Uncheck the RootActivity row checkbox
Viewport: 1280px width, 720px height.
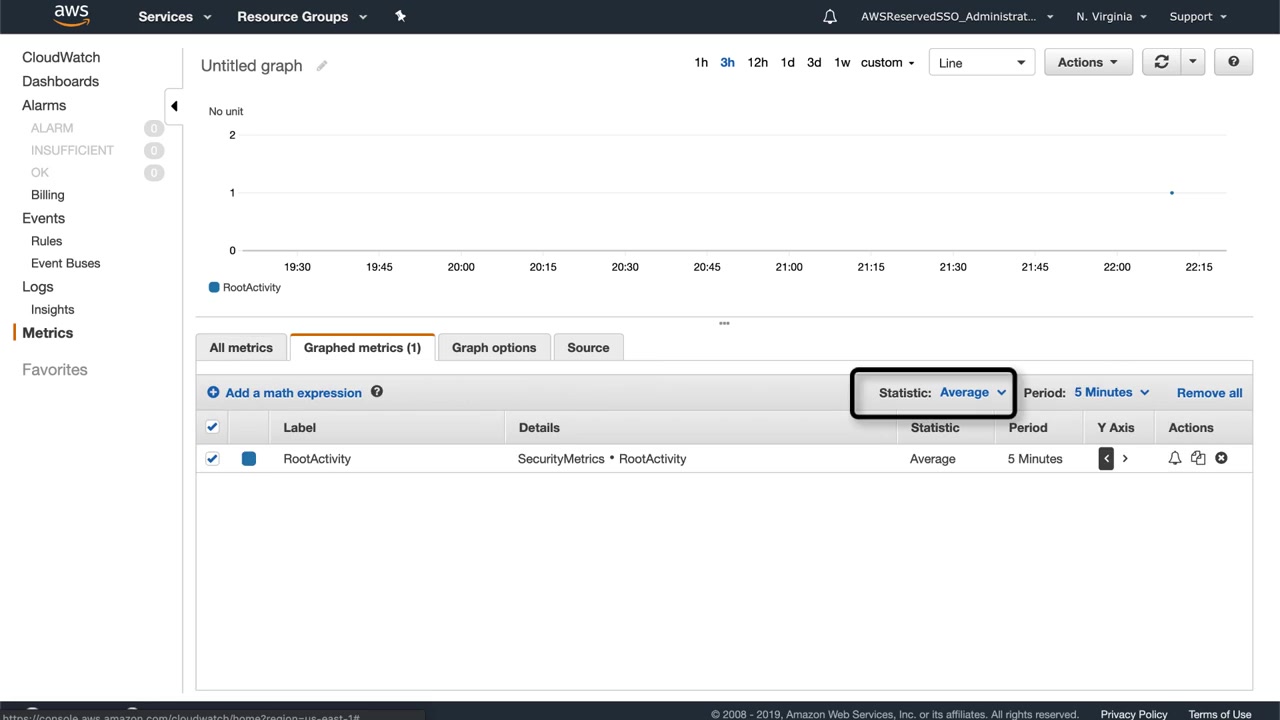pyautogui.click(x=212, y=459)
